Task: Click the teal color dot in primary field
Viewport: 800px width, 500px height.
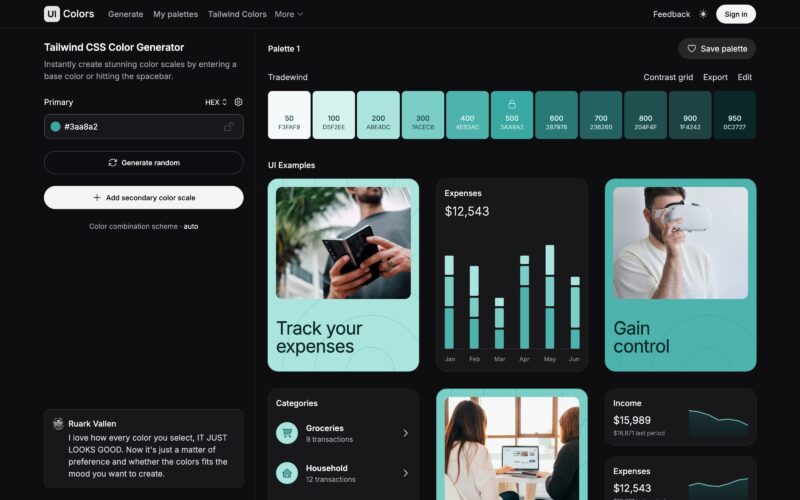Action: [56, 127]
